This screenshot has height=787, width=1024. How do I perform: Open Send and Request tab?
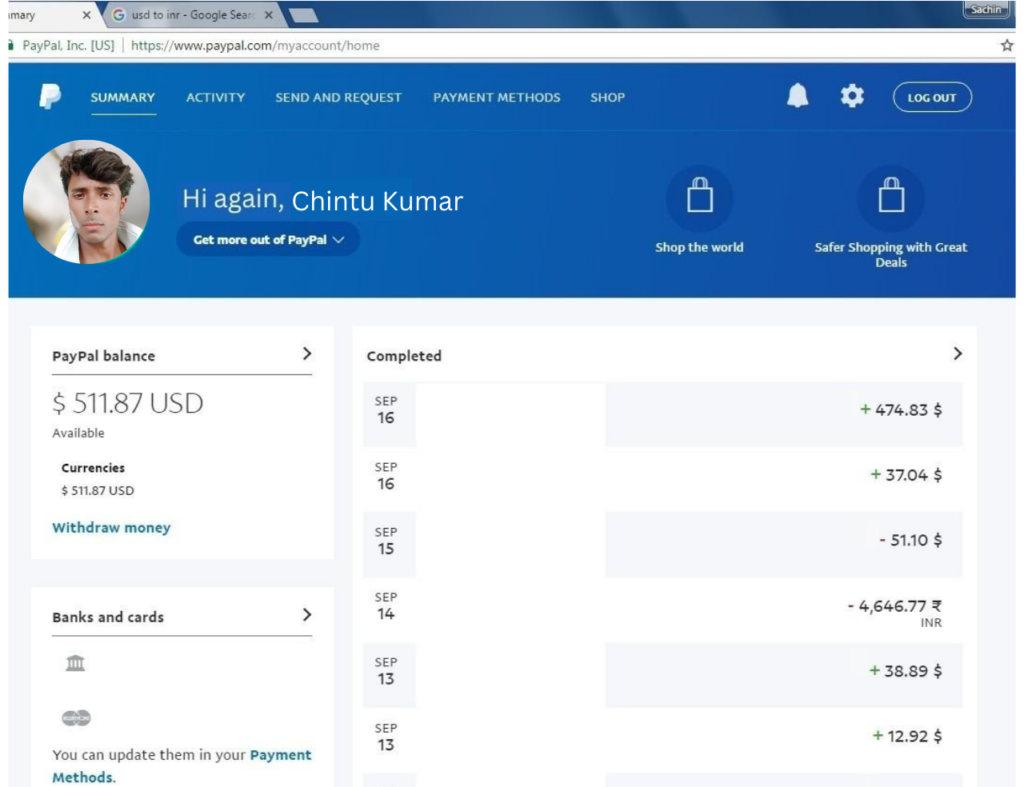point(338,97)
